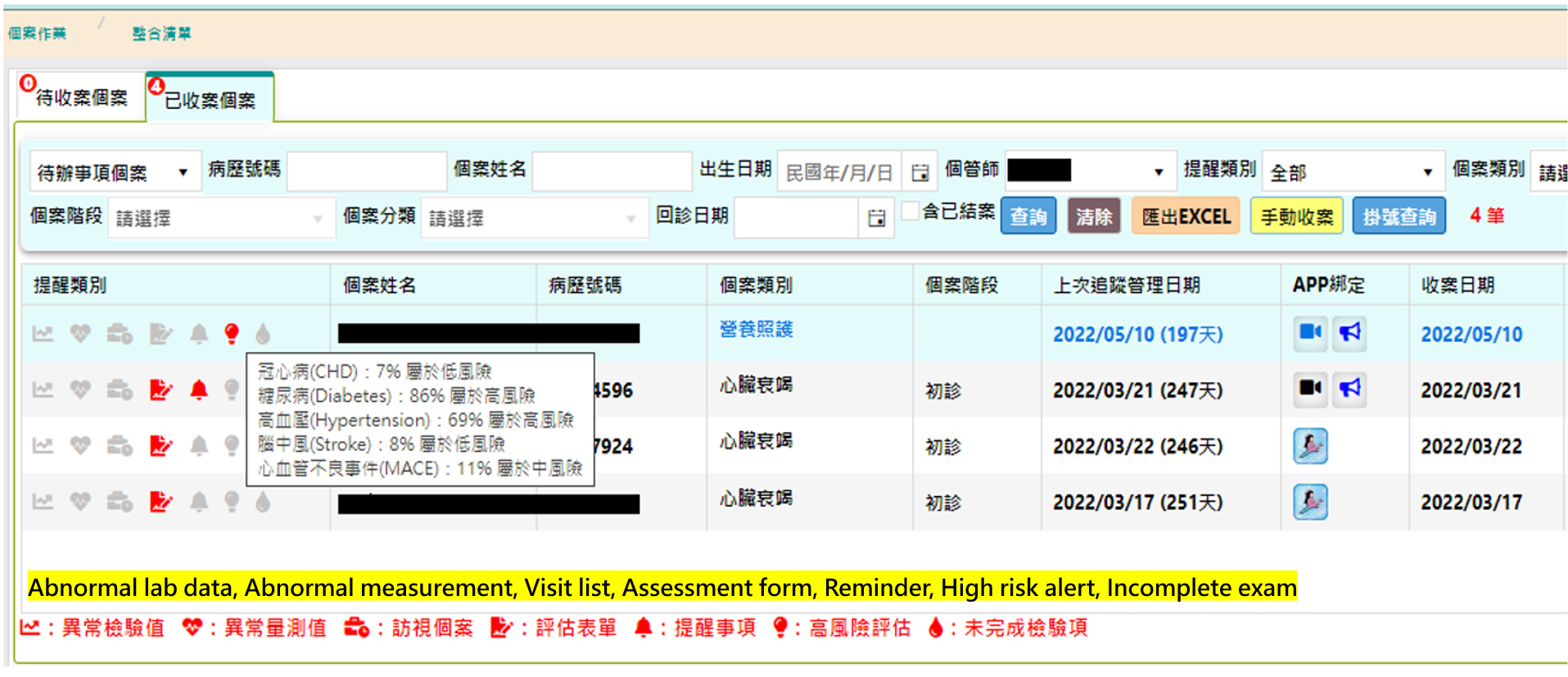Open the 個案階段 請選擇 dropdown
Screen dimensions: 1568x677
tap(221, 218)
